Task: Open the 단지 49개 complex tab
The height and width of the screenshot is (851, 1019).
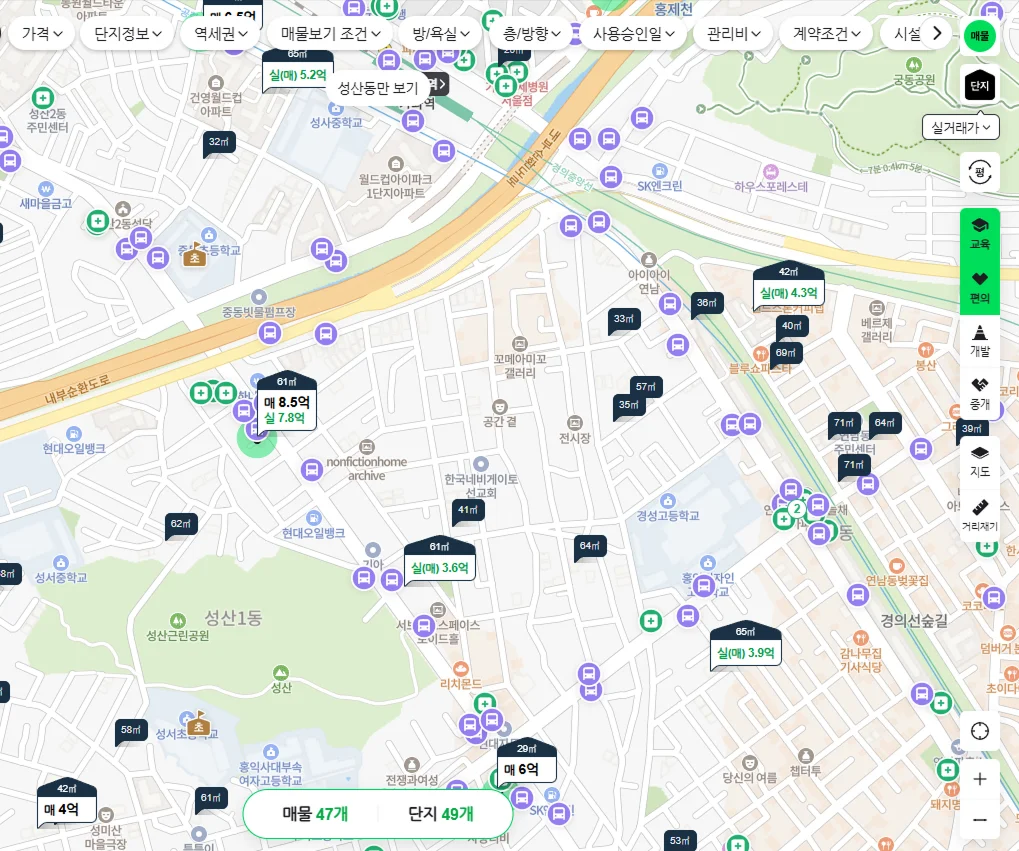Action: pos(440,813)
